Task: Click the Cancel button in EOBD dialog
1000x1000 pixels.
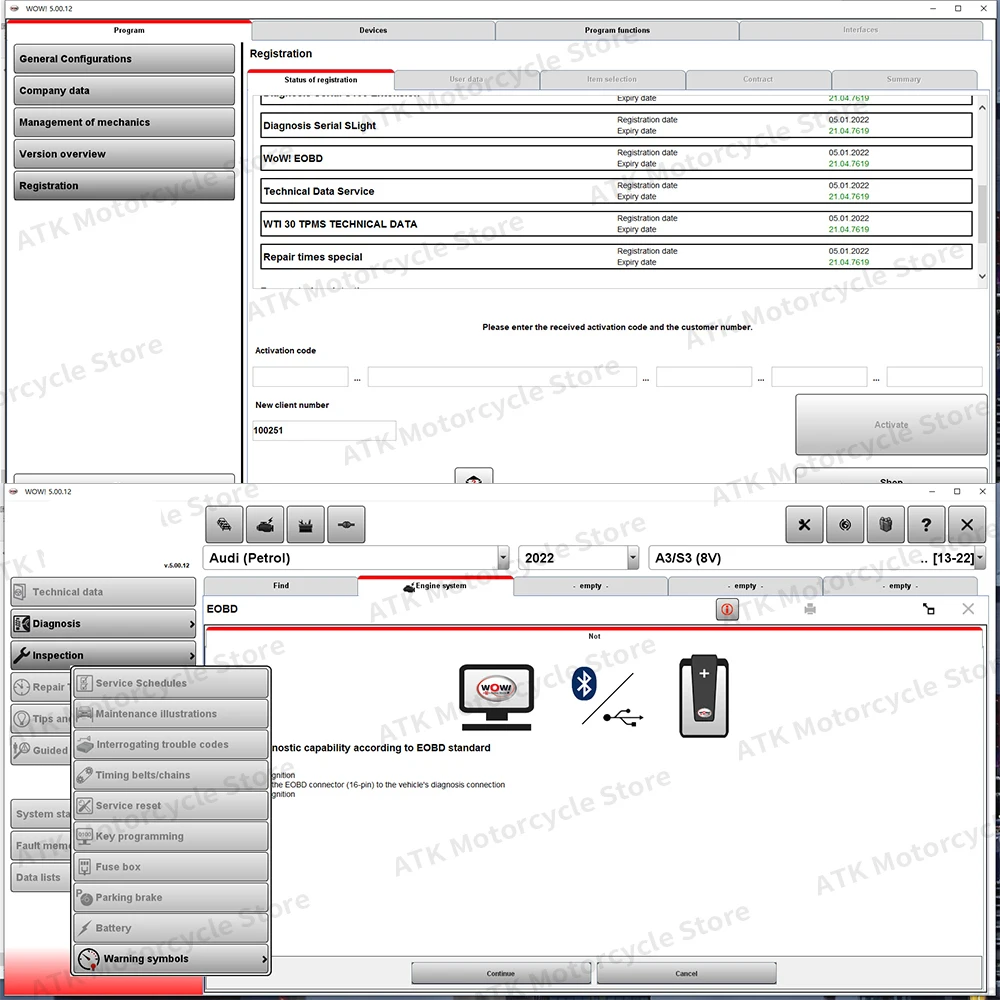Action: (x=686, y=973)
